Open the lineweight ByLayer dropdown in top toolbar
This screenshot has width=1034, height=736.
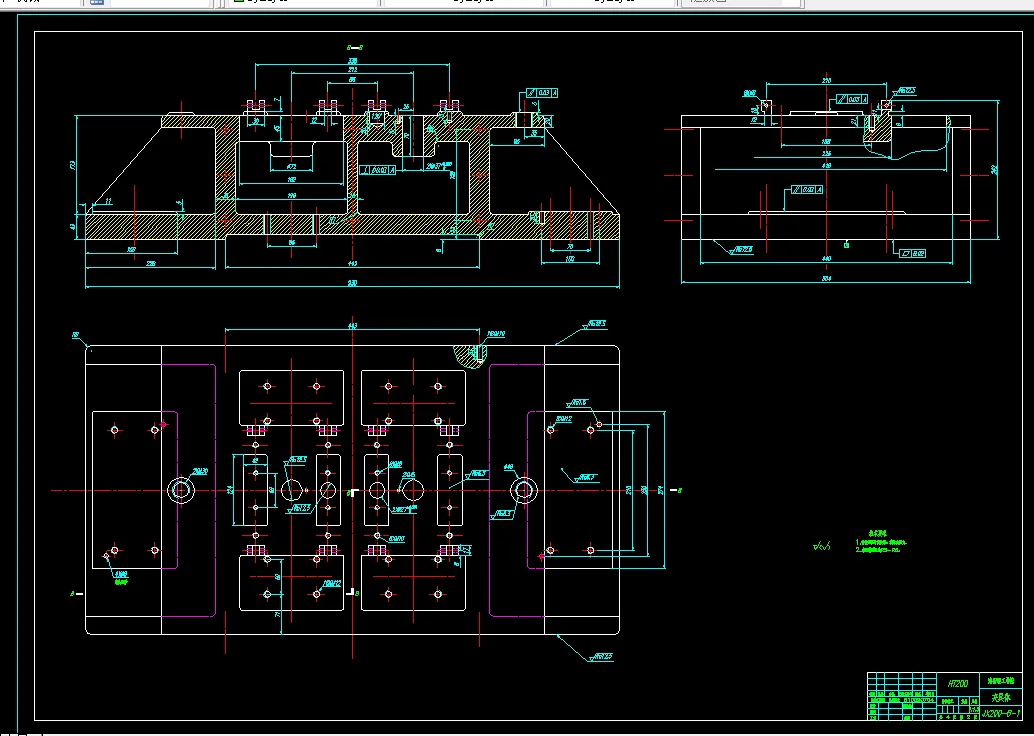pos(613,2)
